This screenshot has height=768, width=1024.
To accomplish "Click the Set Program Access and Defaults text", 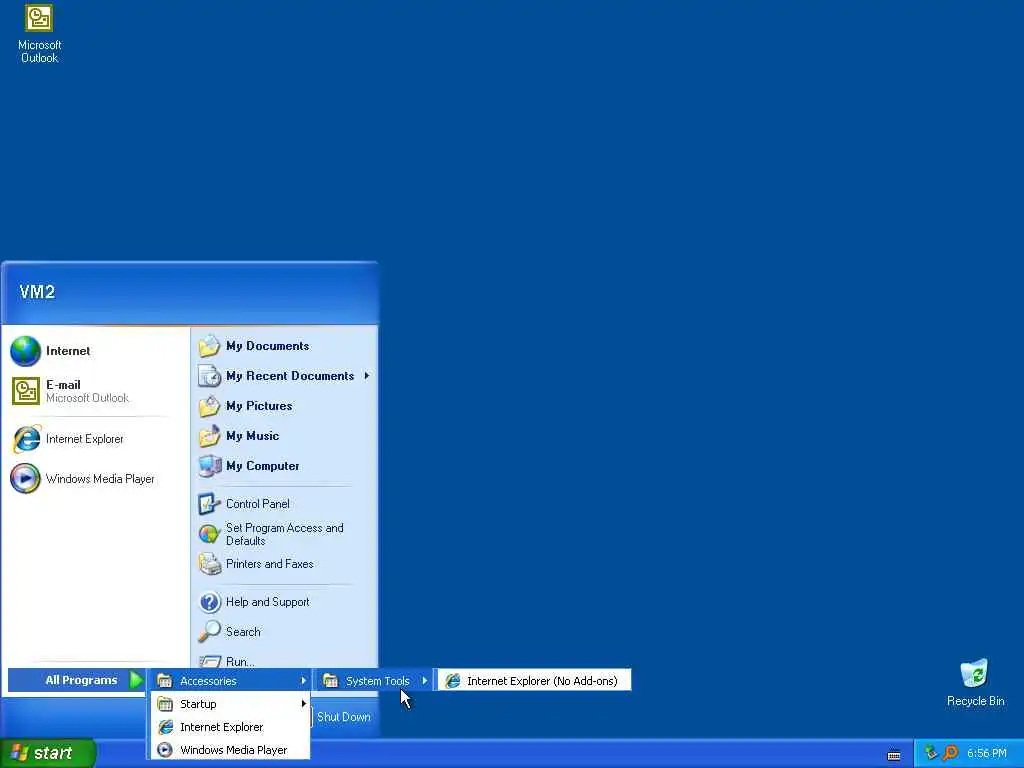I will 284,534.
